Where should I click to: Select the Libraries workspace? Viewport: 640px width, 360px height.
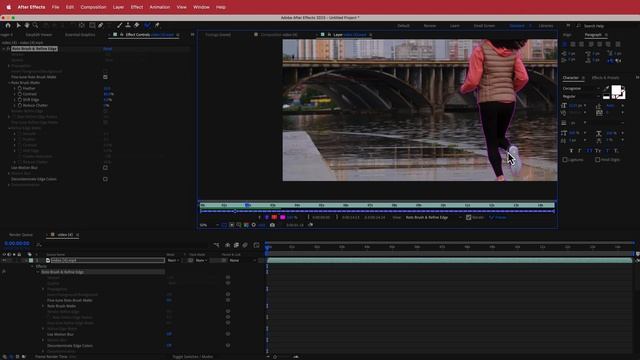[x=546, y=26]
